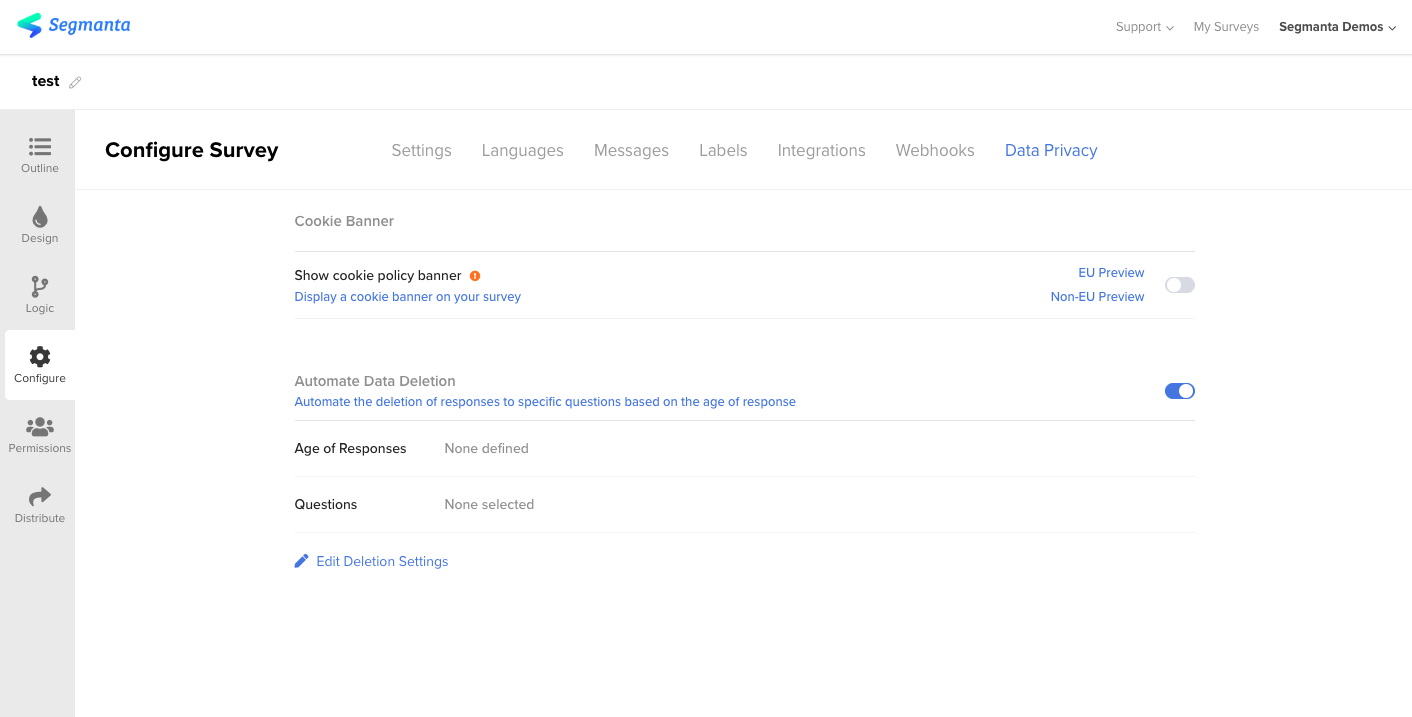Click Edit Deletion Settings link
1412x717 pixels.
pyautogui.click(x=382, y=561)
